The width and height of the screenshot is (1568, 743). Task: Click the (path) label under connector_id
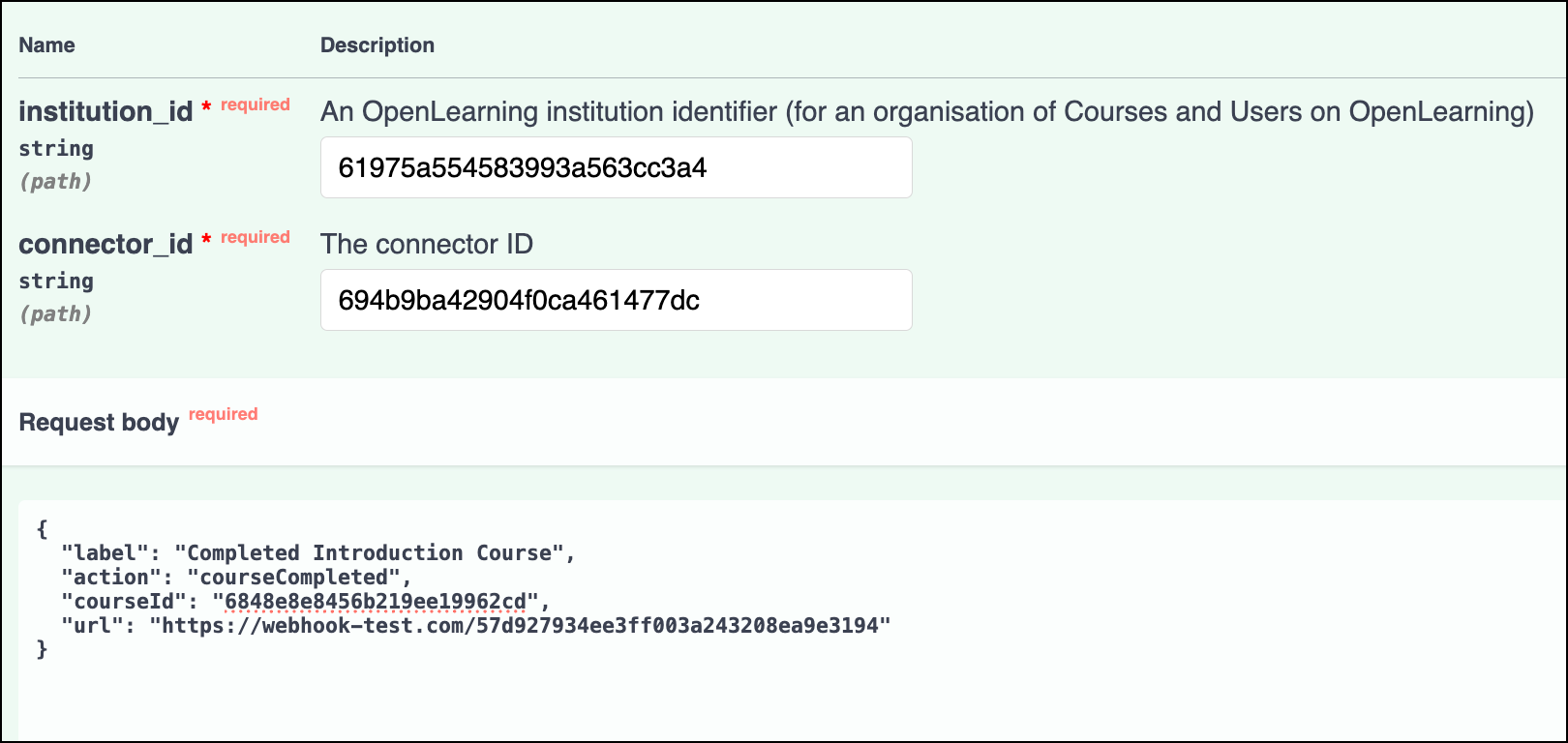[x=56, y=314]
